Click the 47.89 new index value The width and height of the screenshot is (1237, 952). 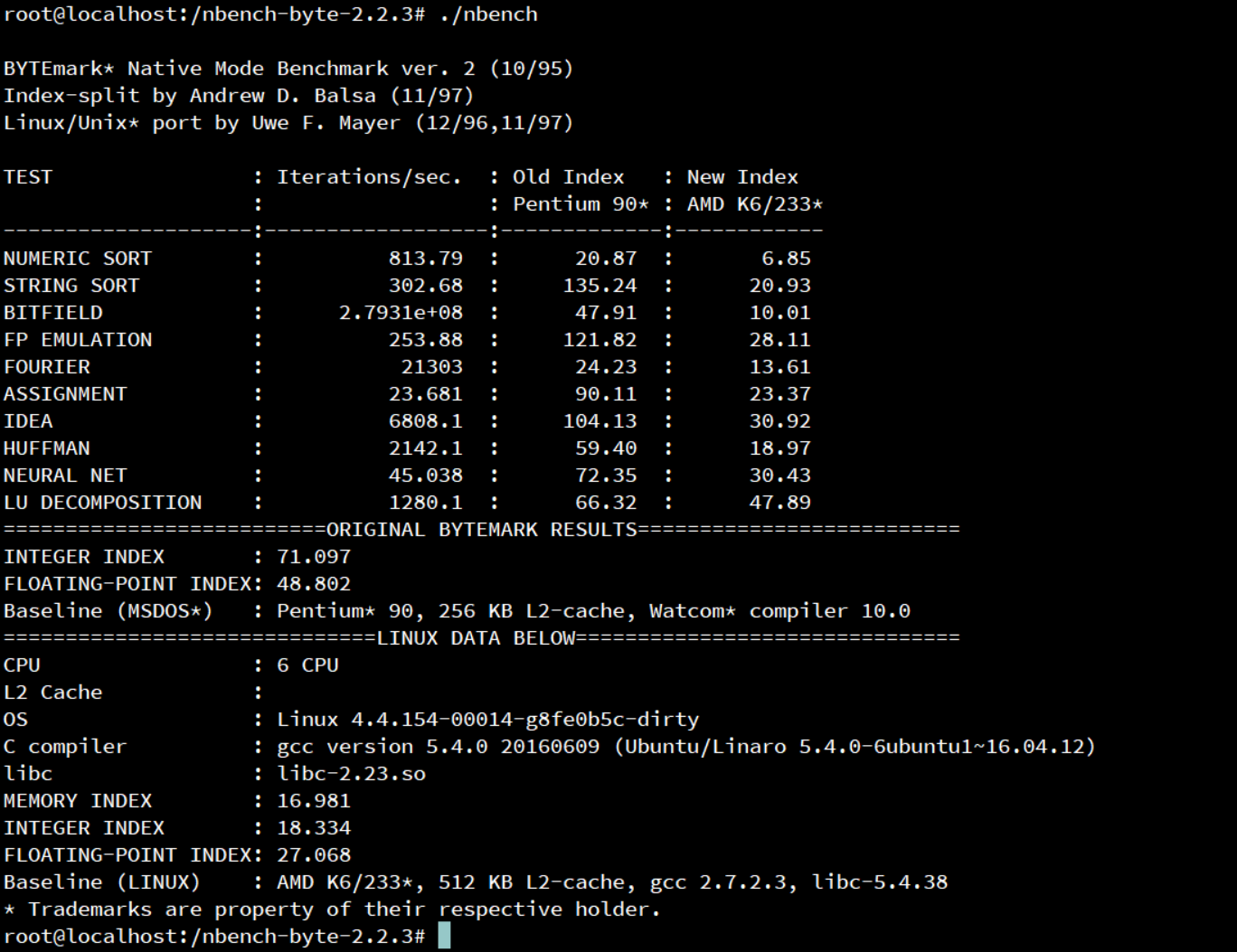click(x=780, y=503)
